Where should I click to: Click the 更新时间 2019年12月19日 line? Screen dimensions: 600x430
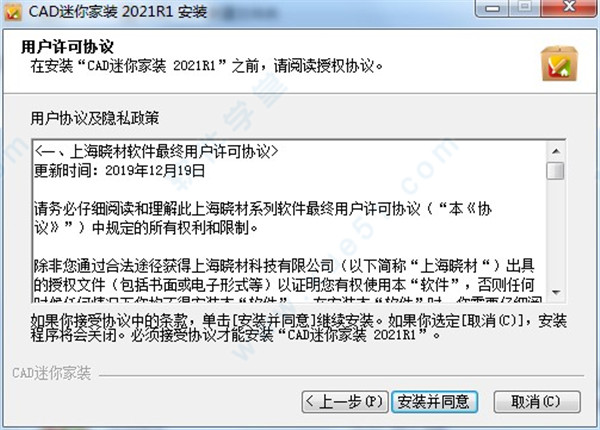point(119,171)
